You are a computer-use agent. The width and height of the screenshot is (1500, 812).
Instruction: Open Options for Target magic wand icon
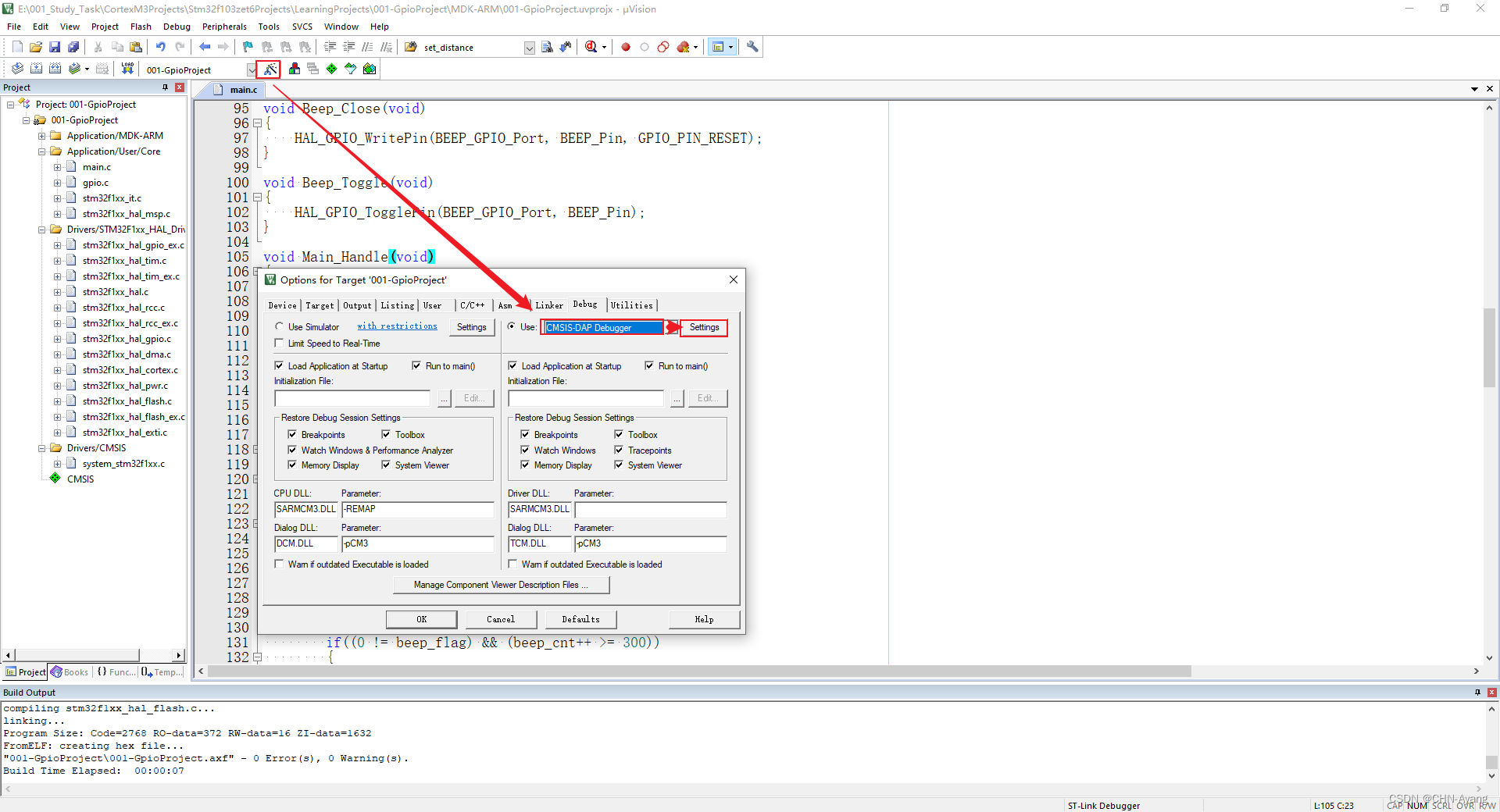pyautogui.click(x=270, y=69)
